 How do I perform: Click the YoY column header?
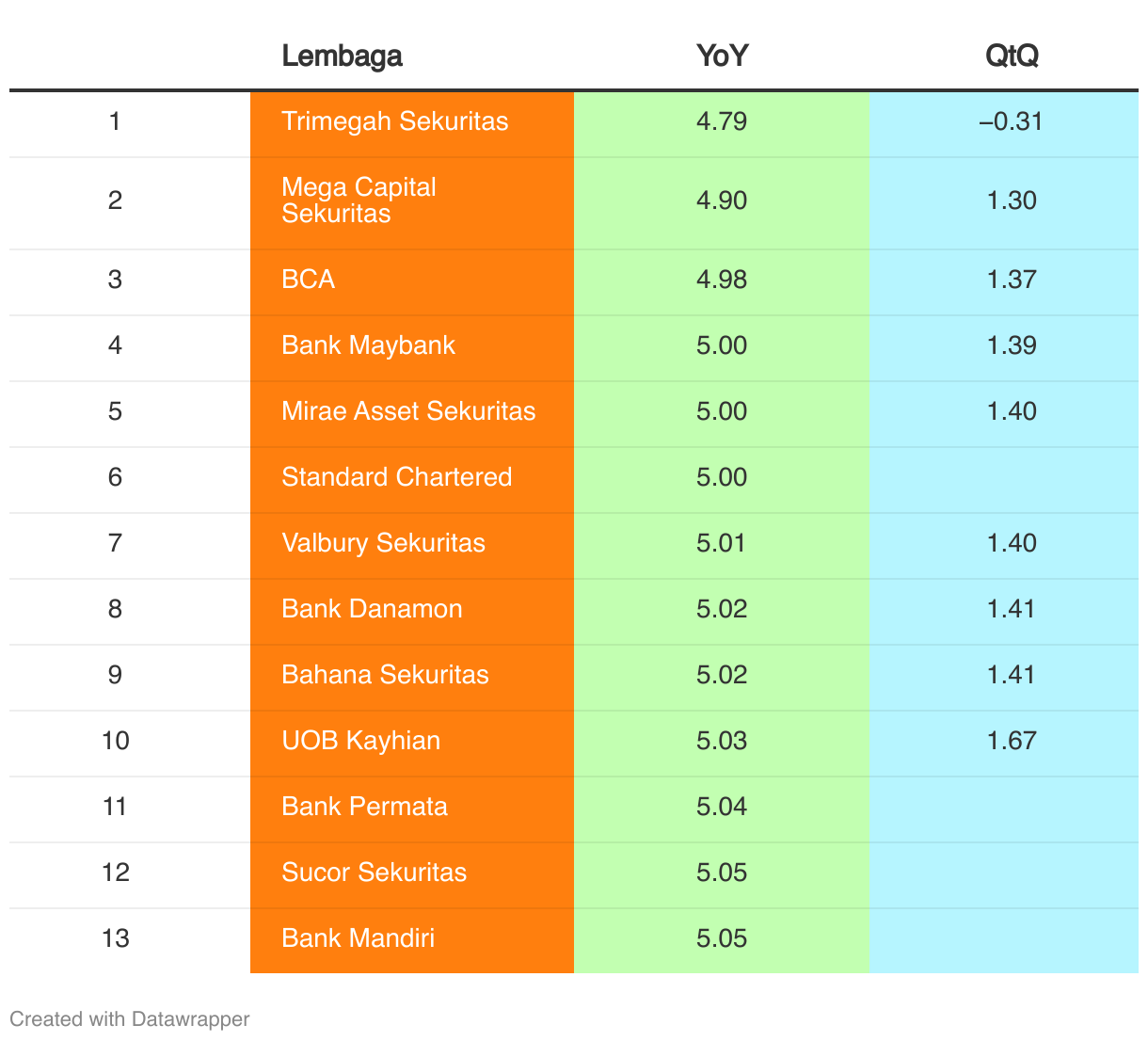pos(722,56)
